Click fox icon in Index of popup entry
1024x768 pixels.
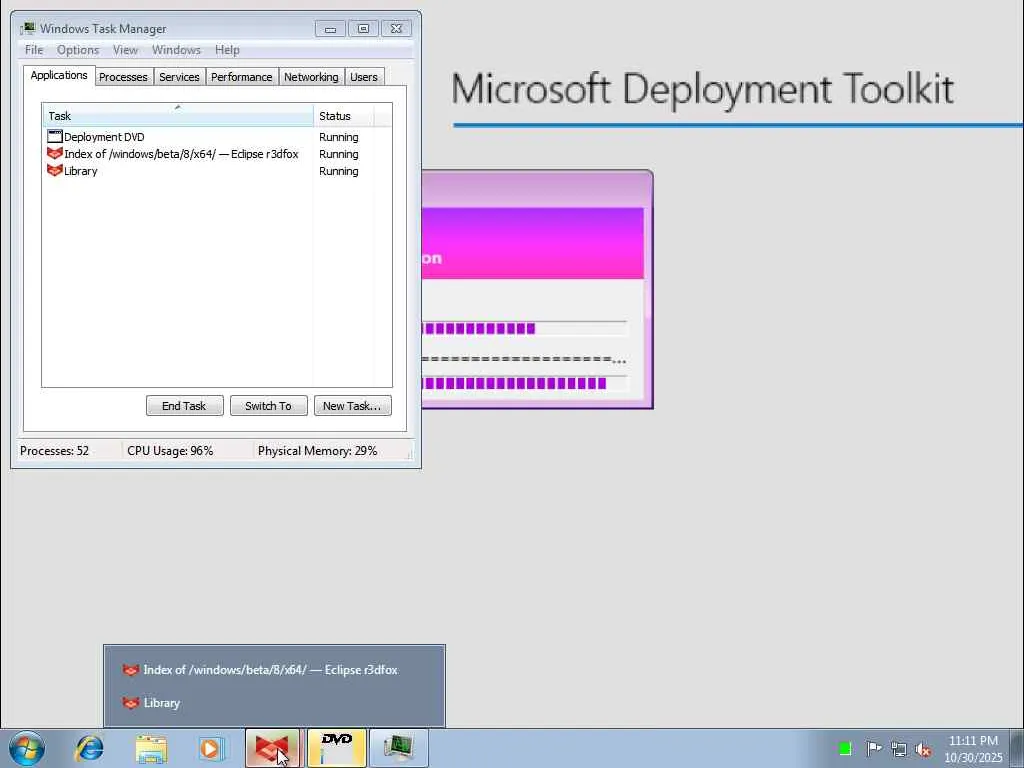click(131, 670)
